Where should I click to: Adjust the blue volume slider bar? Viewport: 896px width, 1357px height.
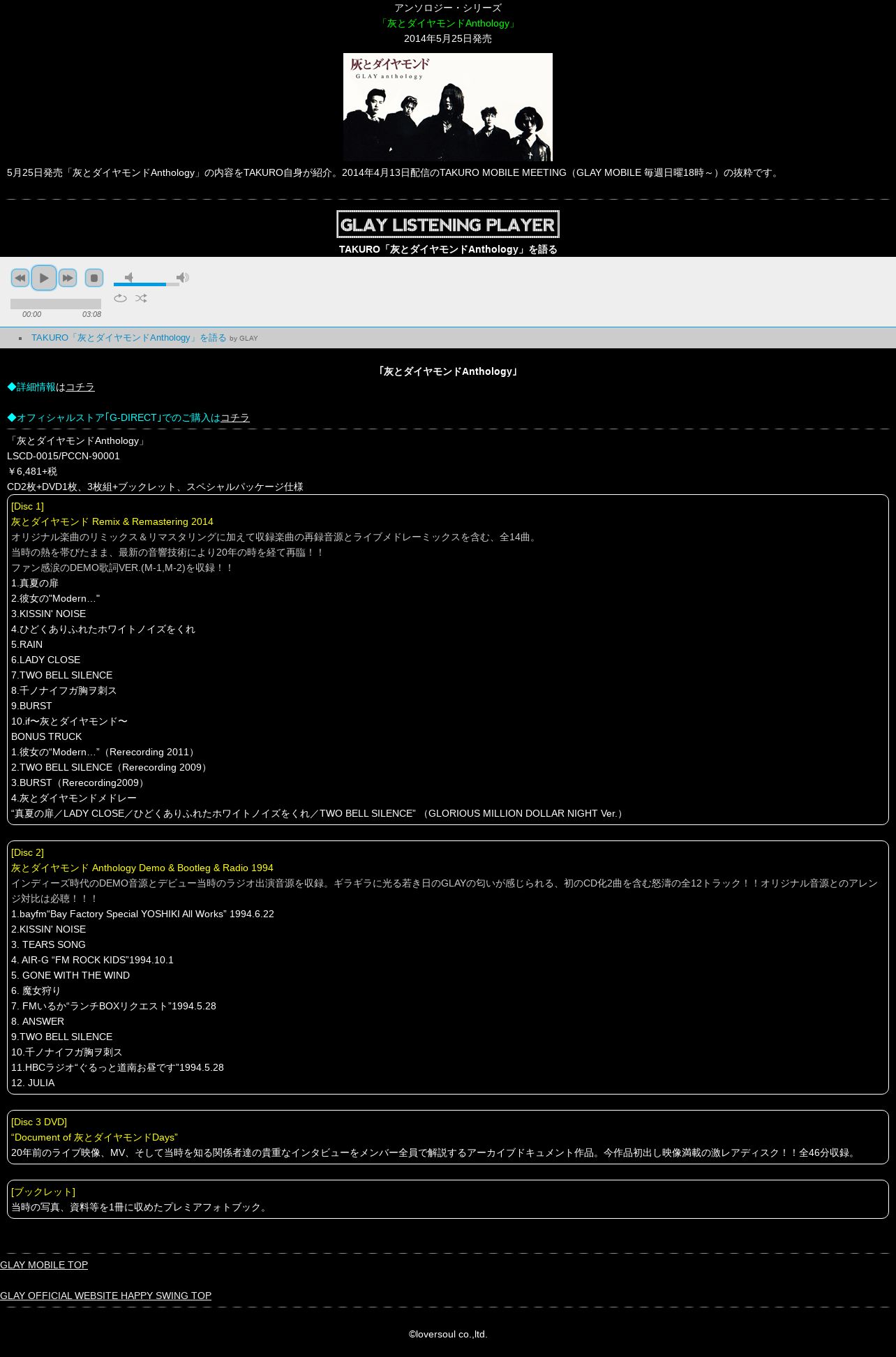(147, 284)
